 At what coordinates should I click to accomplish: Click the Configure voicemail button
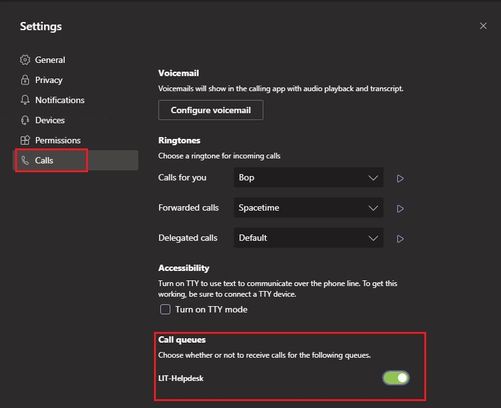pos(211,110)
